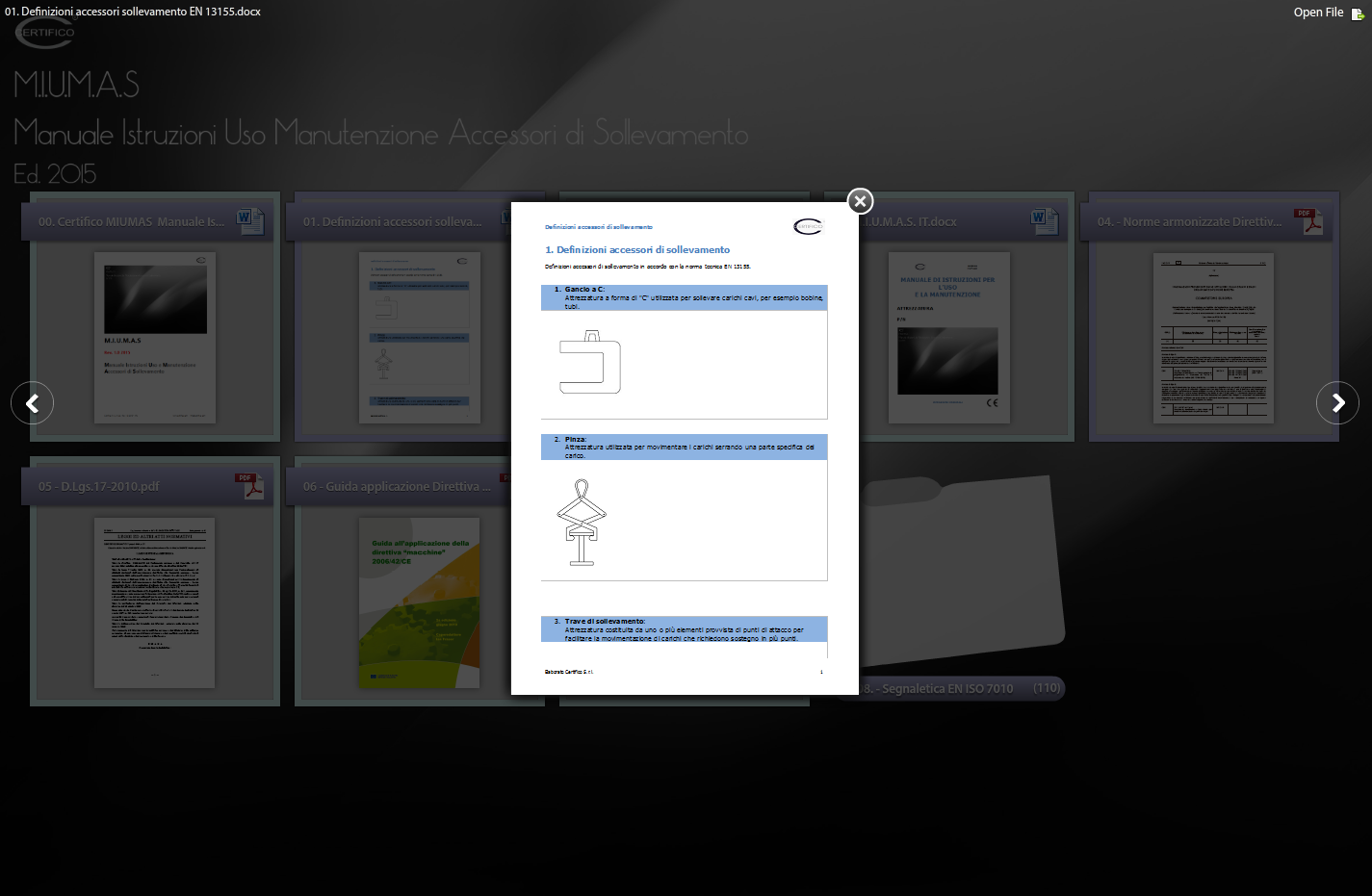This screenshot has width=1372, height=896.
Task: Select the 06 - Guida applicazione Direttiva title
Action: coord(397,486)
